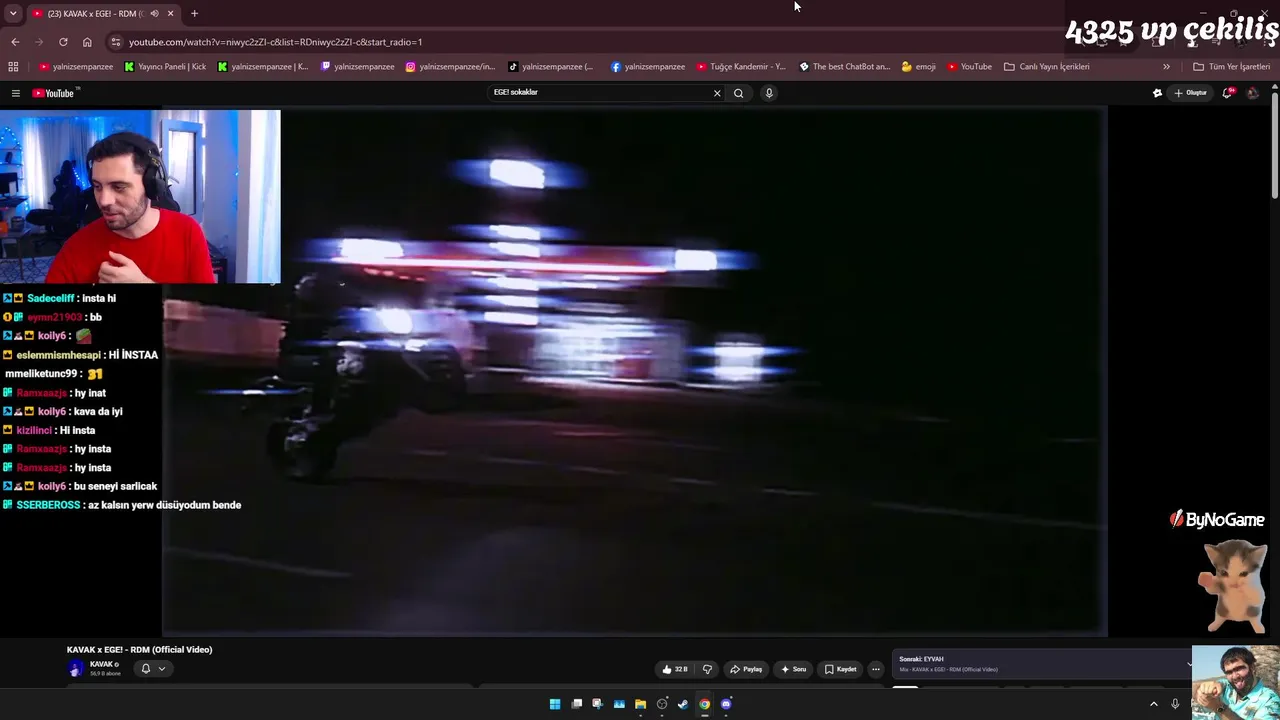Open YouTube notifications bell
This screenshot has height=720, width=1280.
(x=1227, y=93)
